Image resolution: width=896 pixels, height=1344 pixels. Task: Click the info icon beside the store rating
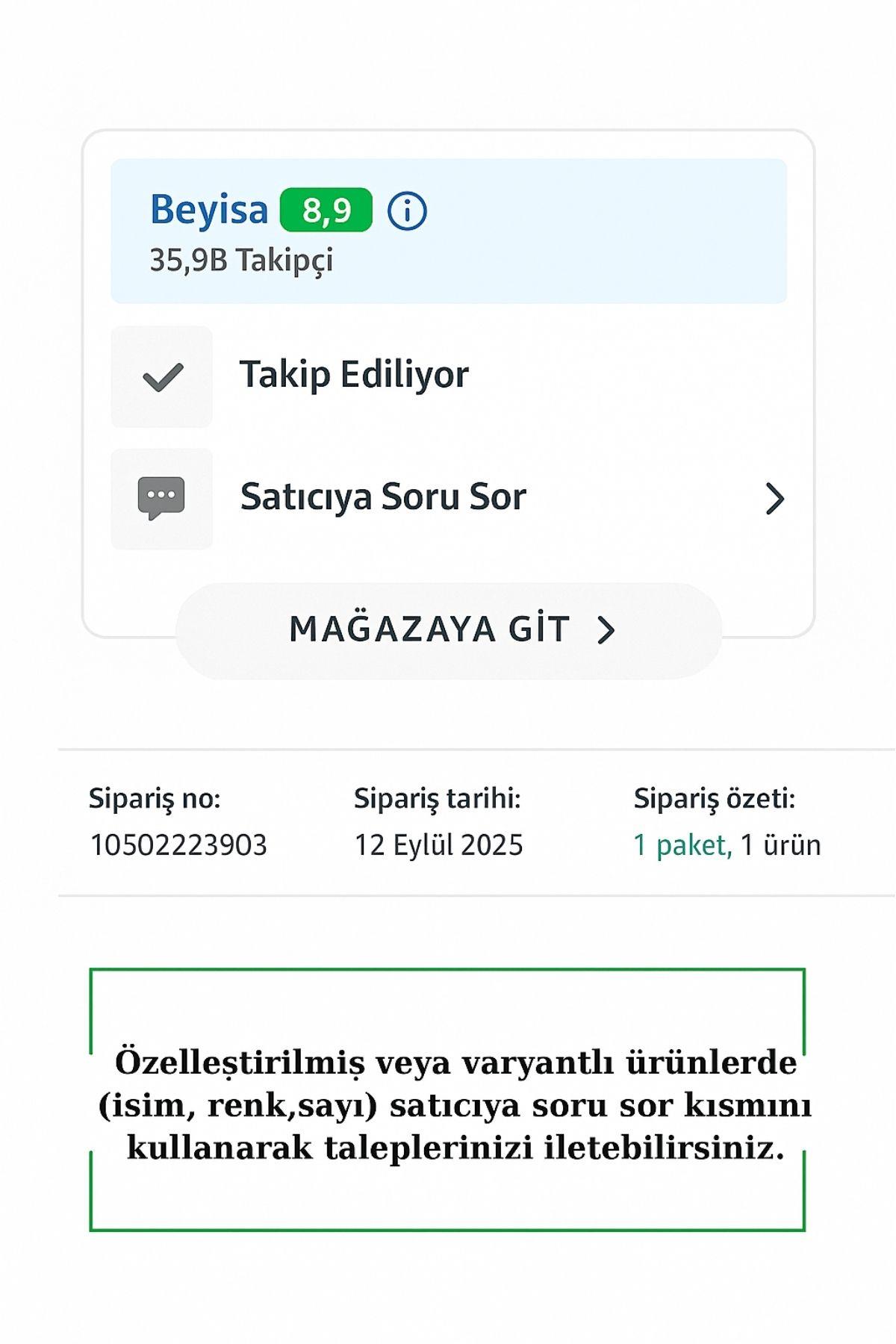407,211
